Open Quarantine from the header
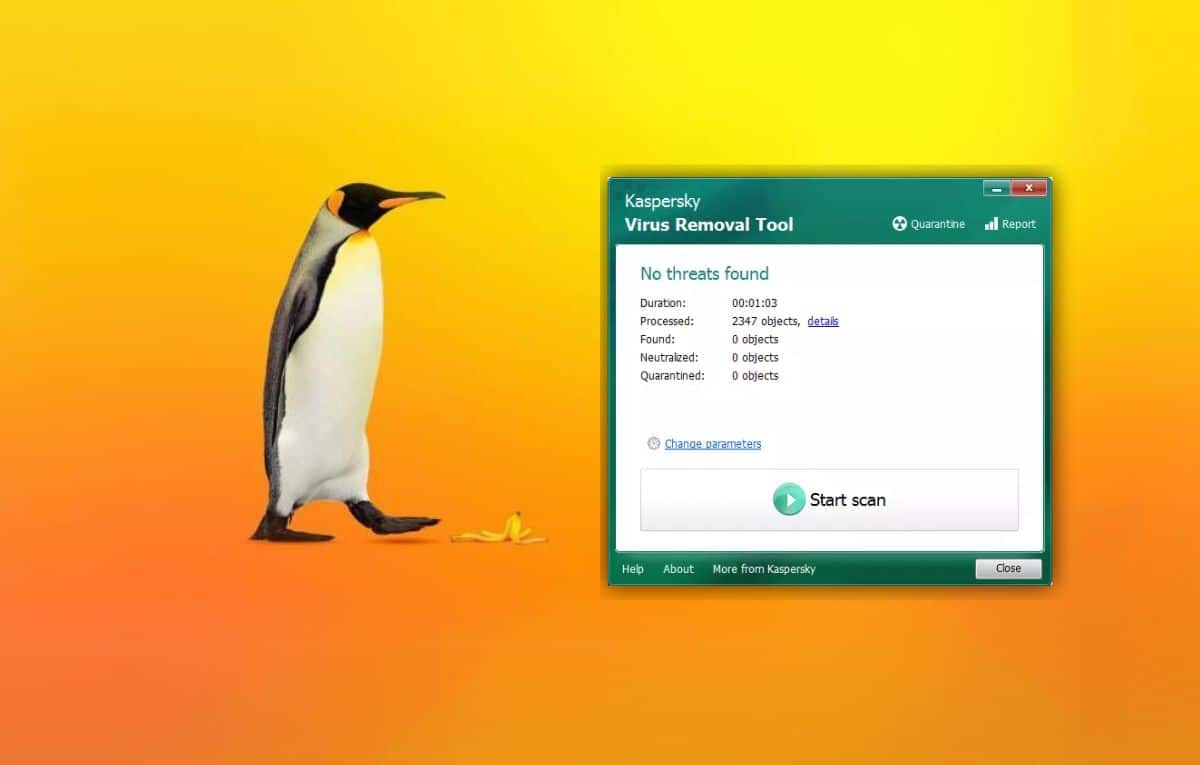The height and width of the screenshot is (765, 1200). coord(929,224)
